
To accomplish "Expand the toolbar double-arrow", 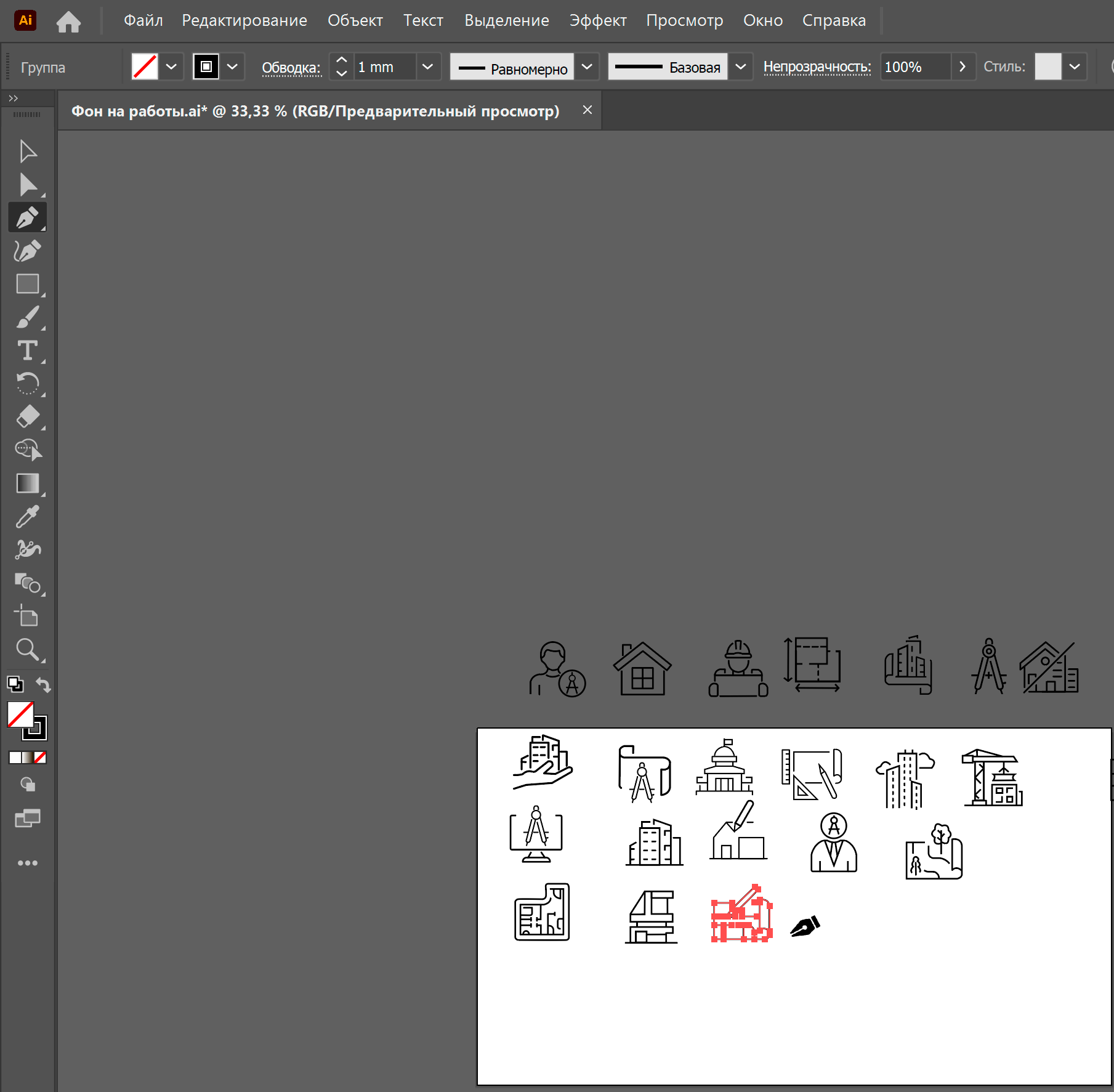I will [x=14, y=98].
